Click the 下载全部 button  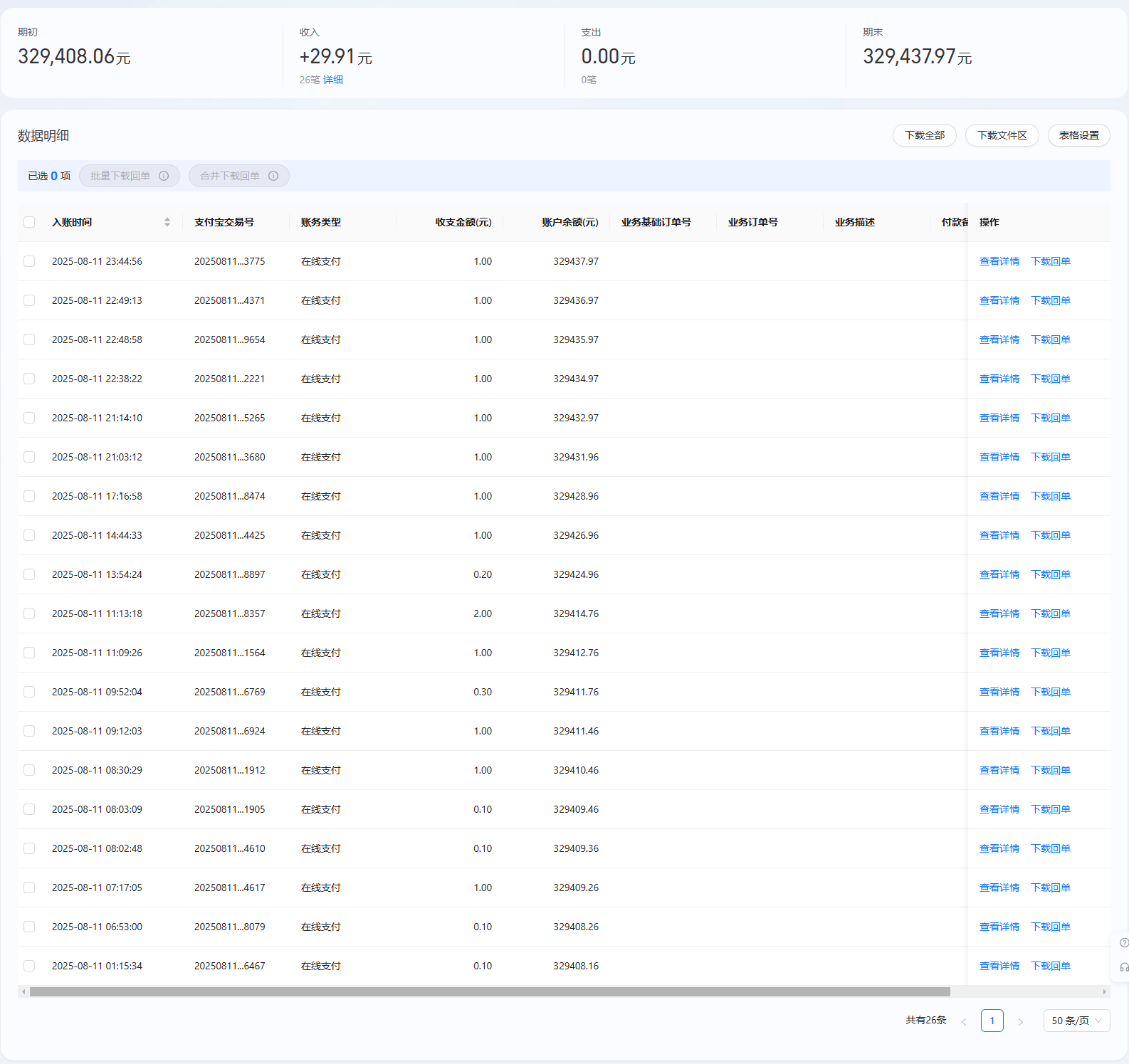point(925,135)
